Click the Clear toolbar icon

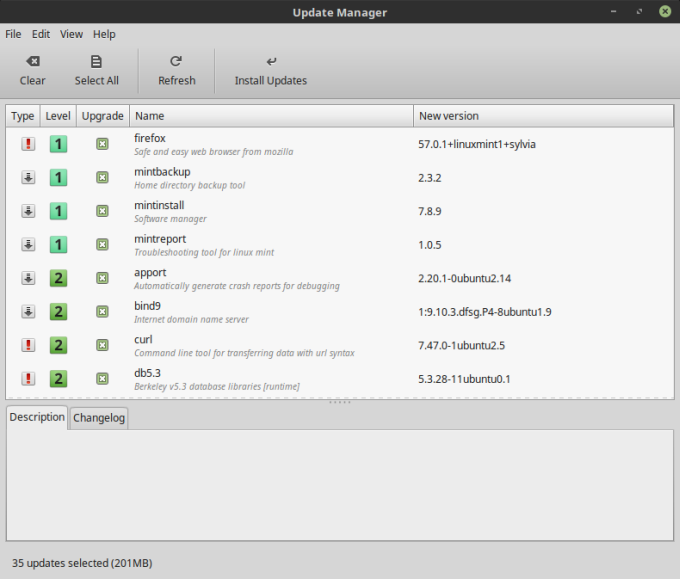(32, 62)
